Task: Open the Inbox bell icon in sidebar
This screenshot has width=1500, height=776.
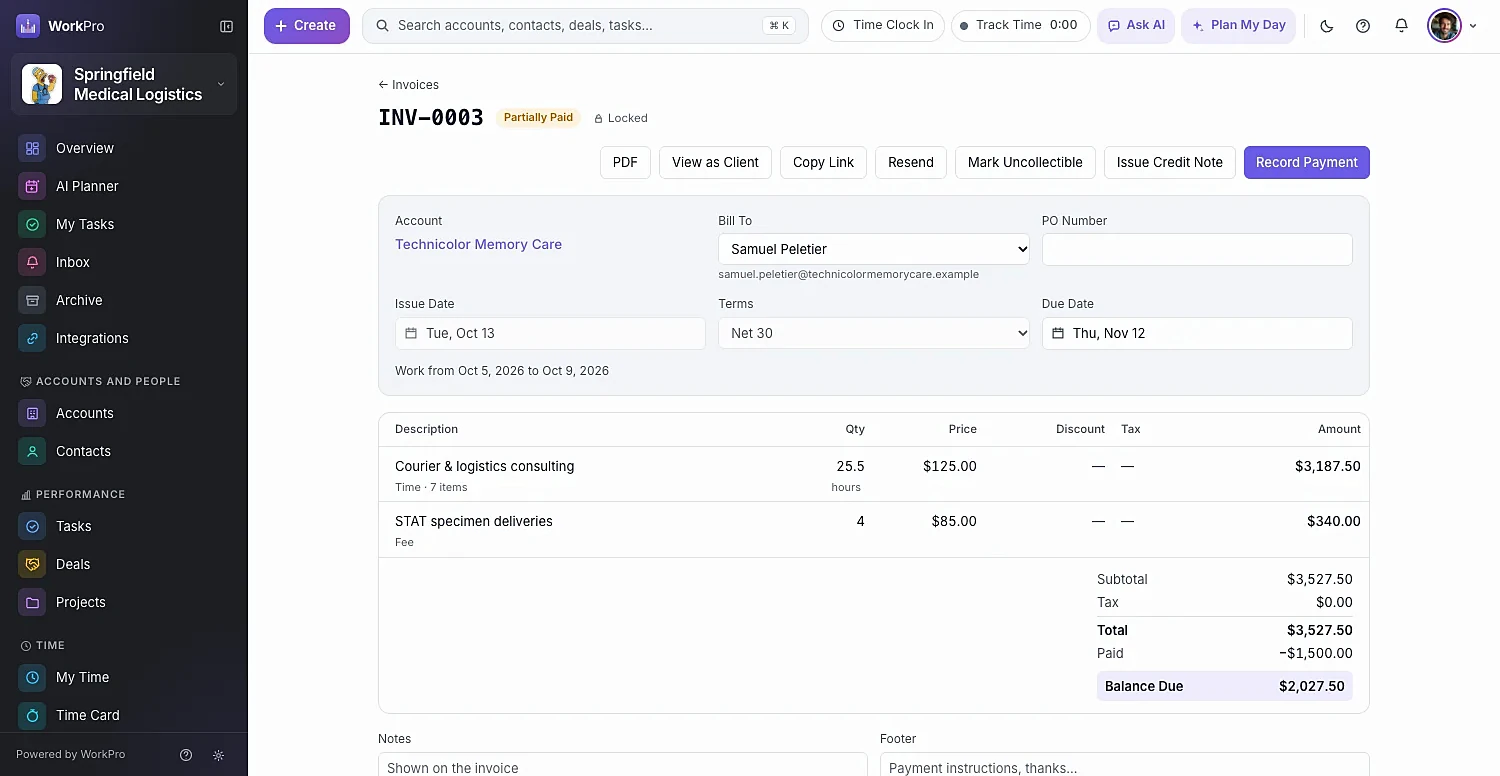Action: point(32,262)
